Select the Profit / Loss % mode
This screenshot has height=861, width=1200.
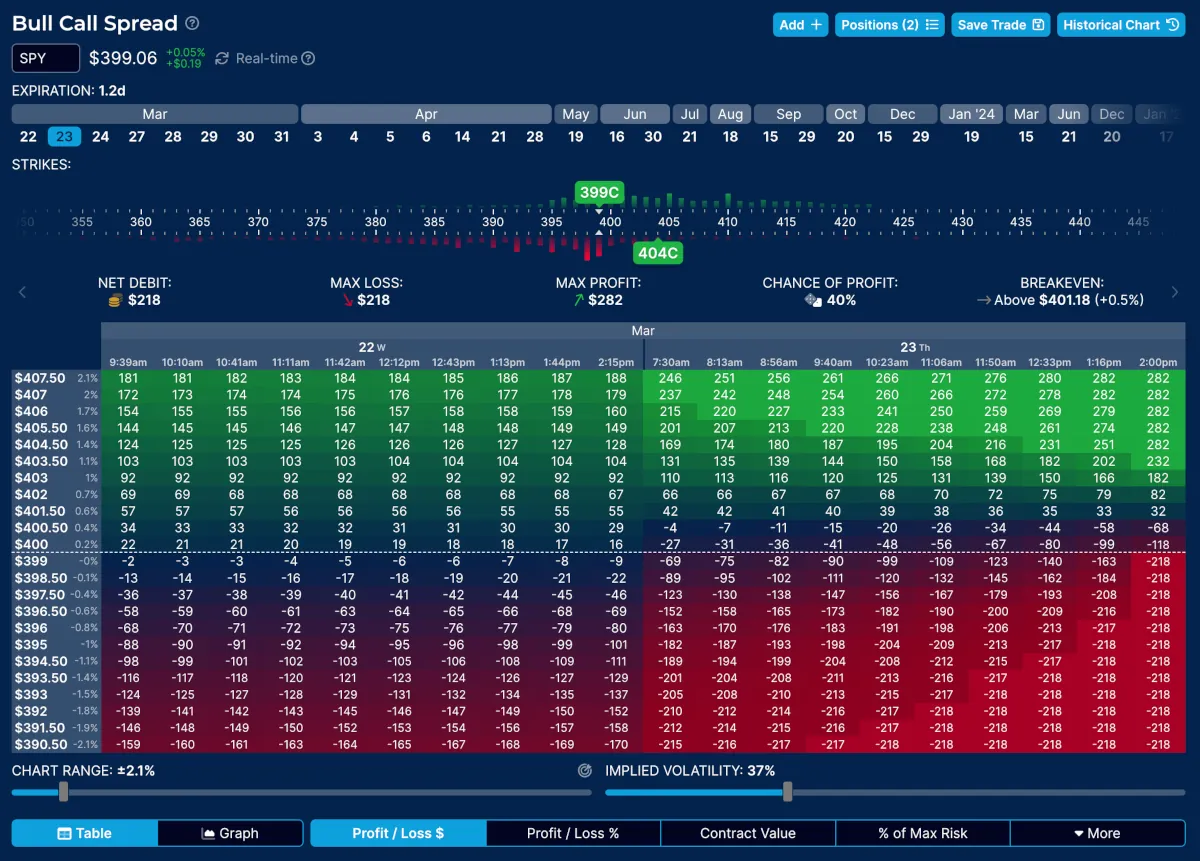[x=572, y=833]
